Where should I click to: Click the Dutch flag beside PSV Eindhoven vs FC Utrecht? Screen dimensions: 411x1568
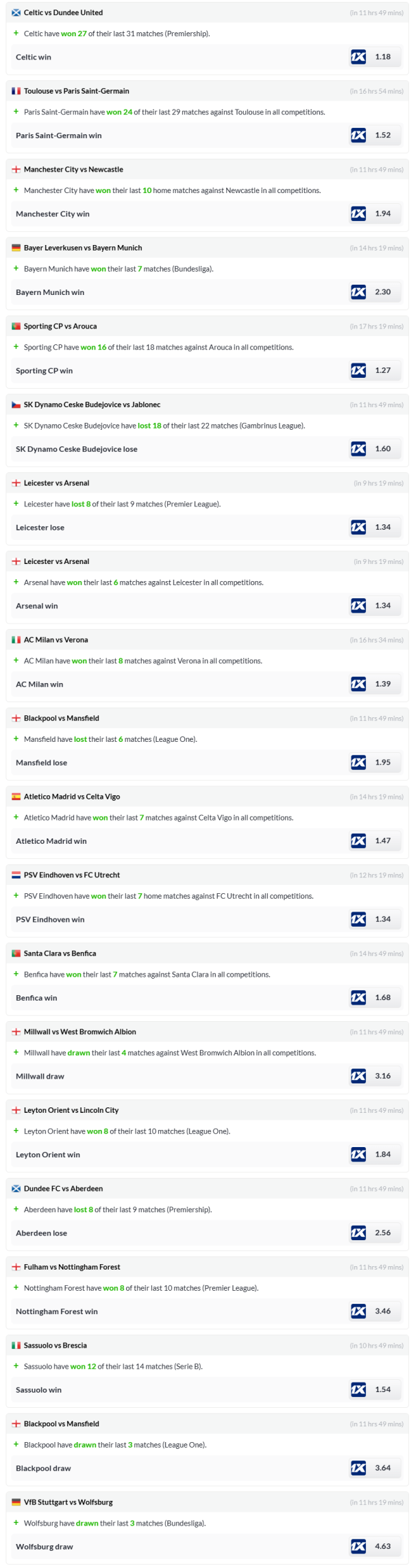click(16, 875)
